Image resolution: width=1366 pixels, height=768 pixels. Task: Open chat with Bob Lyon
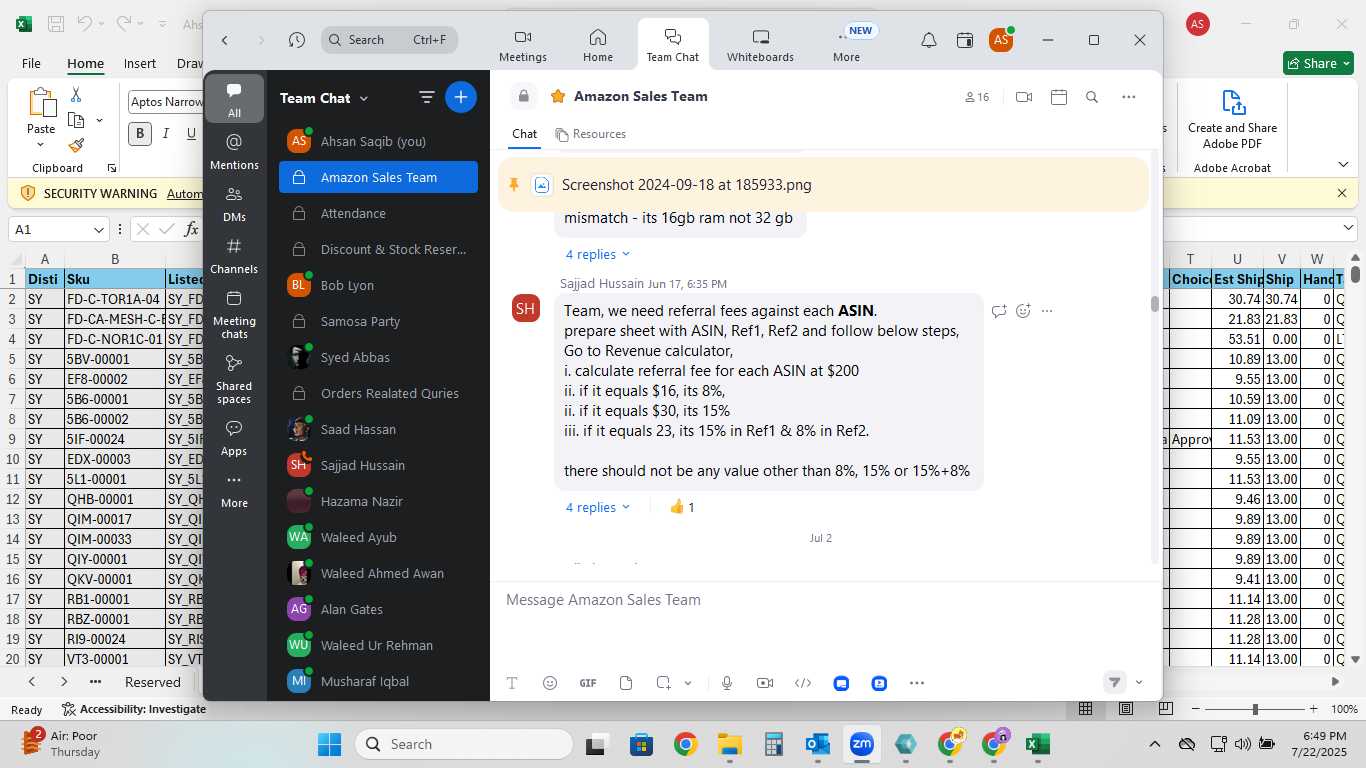point(378,285)
